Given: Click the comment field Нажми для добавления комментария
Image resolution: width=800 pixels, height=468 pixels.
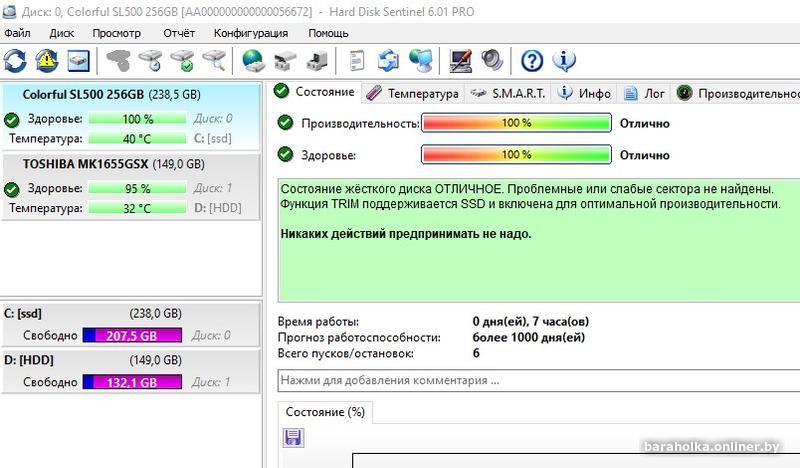Looking at the screenshot, I should pyautogui.click(x=539, y=381).
